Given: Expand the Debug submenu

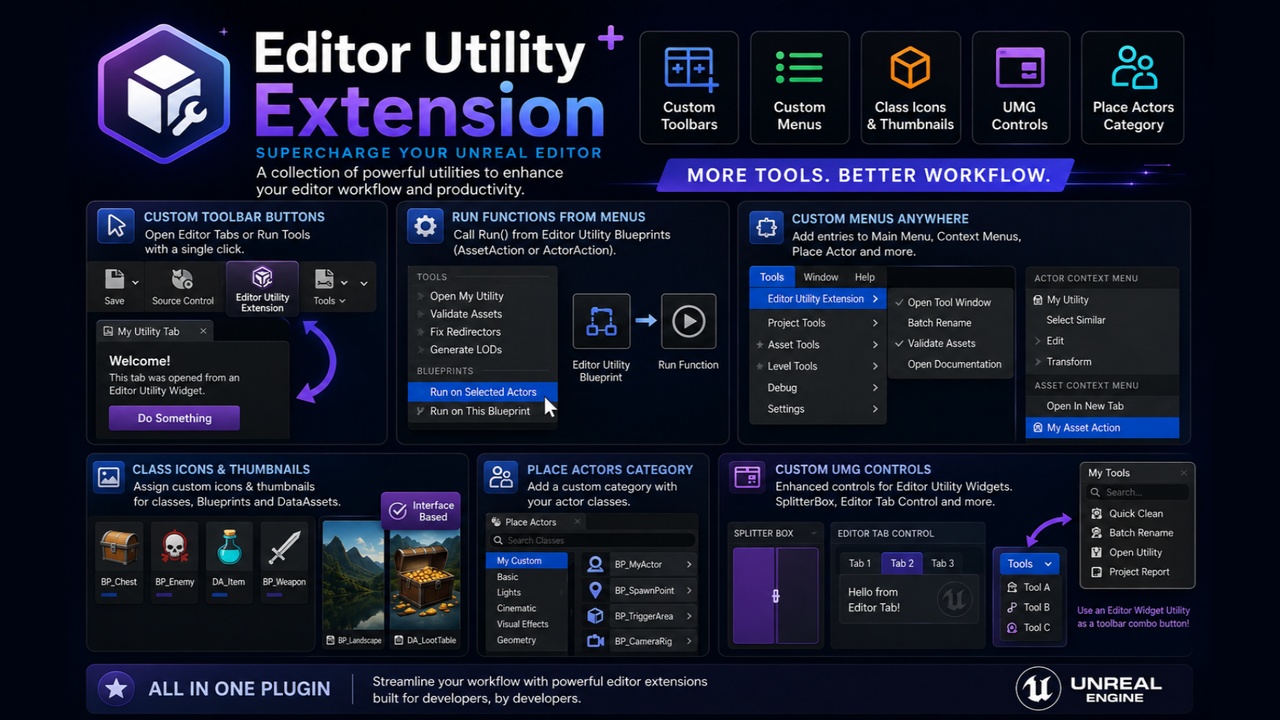Looking at the screenshot, I should click(818, 388).
